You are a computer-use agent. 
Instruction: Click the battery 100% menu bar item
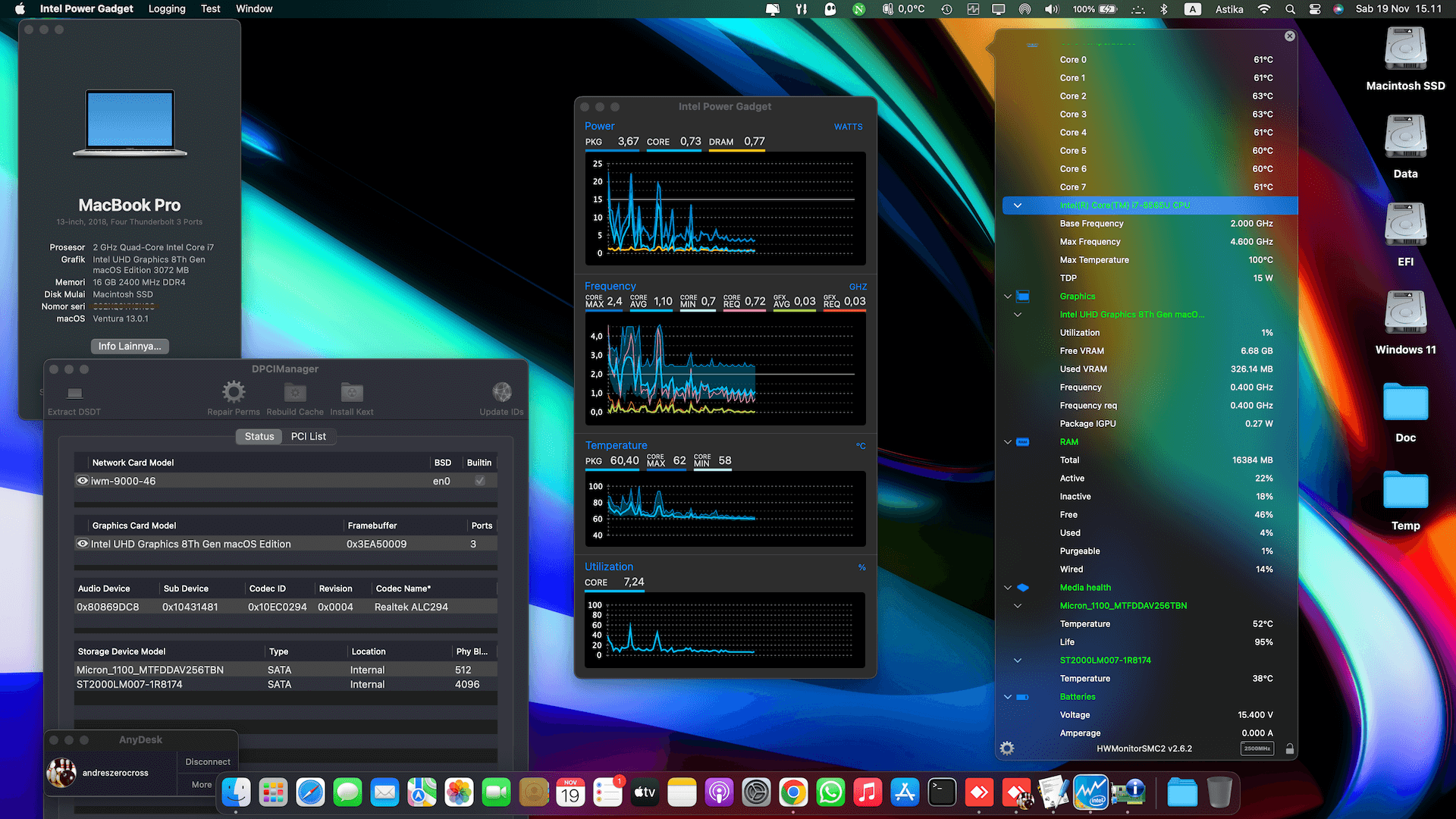(x=1095, y=9)
